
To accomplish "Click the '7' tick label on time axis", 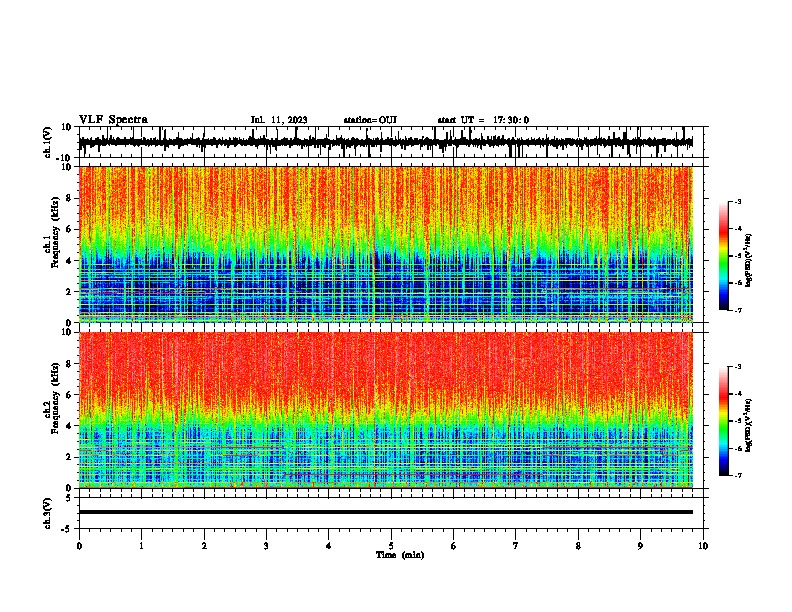I will click(x=516, y=546).
